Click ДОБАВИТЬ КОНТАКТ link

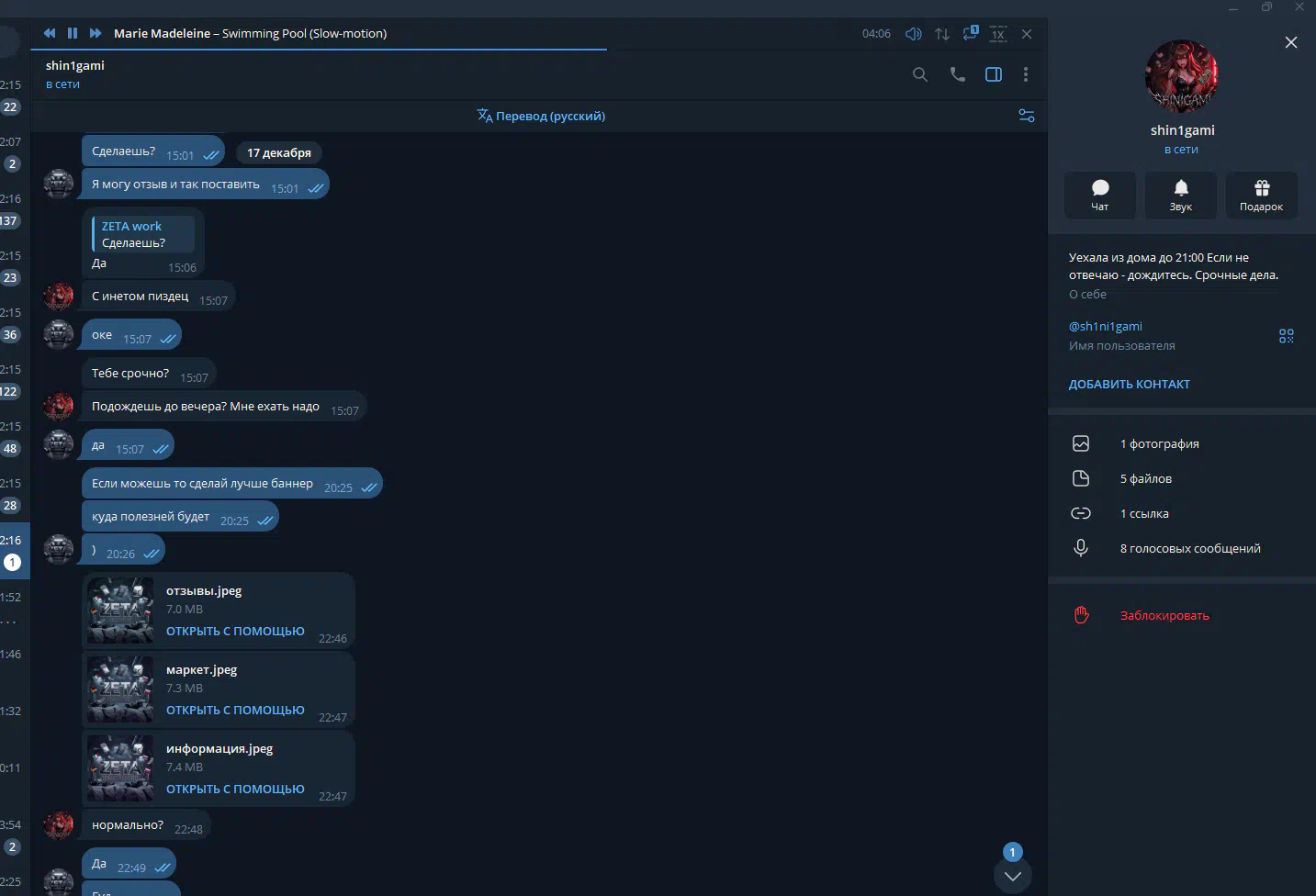(x=1129, y=385)
